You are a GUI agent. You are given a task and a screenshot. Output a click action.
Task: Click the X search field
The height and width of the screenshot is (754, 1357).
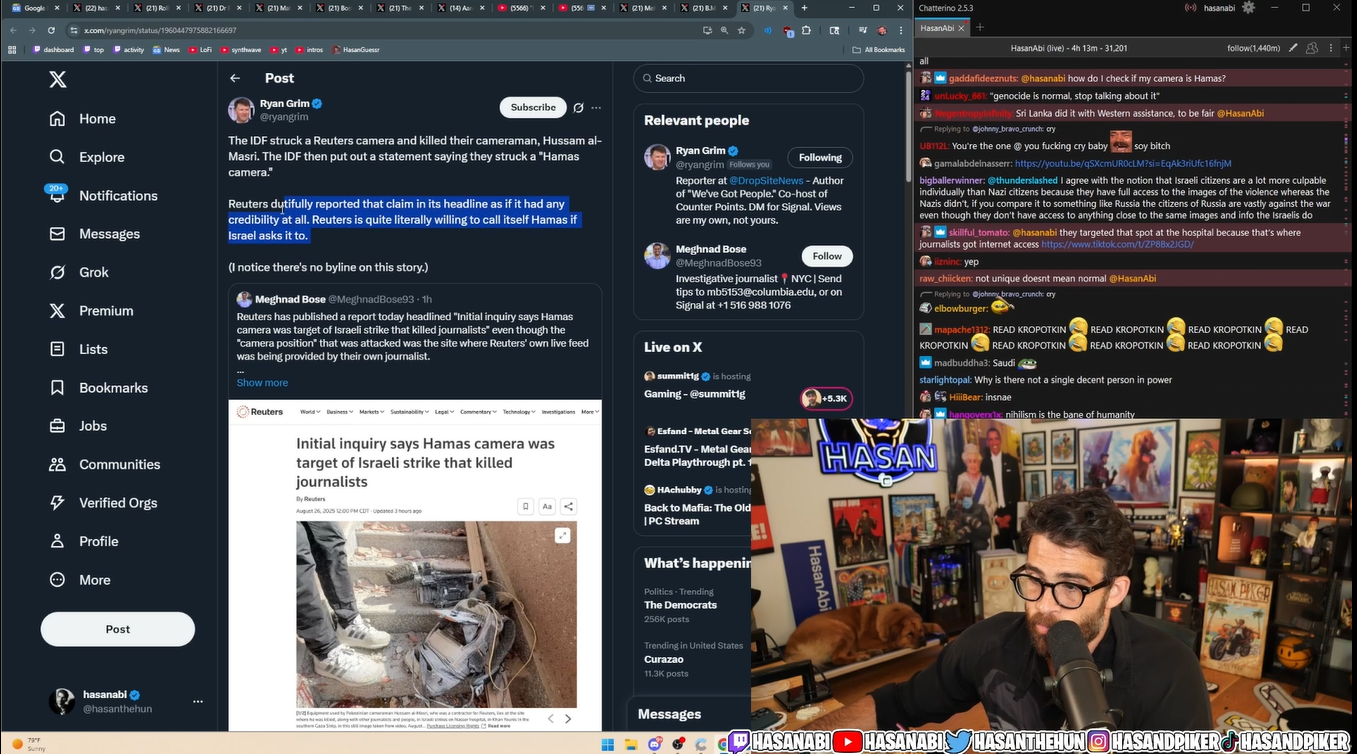(x=748, y=78)
